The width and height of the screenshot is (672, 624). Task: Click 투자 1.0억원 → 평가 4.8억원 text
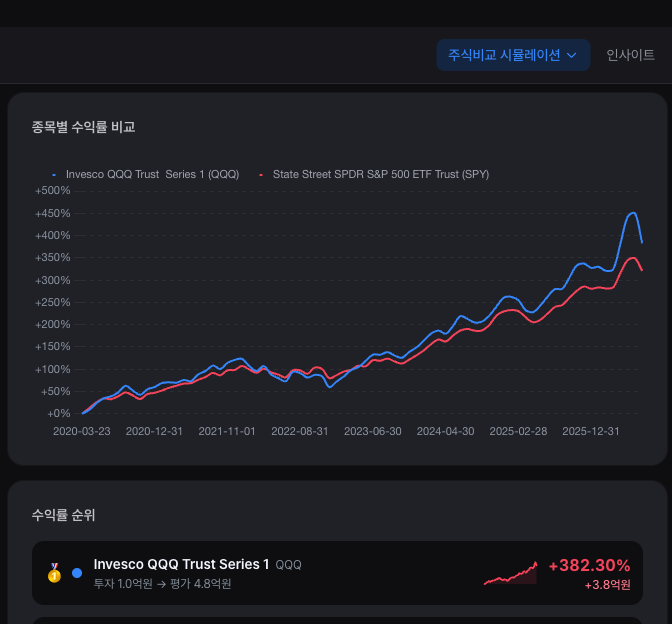162,584
